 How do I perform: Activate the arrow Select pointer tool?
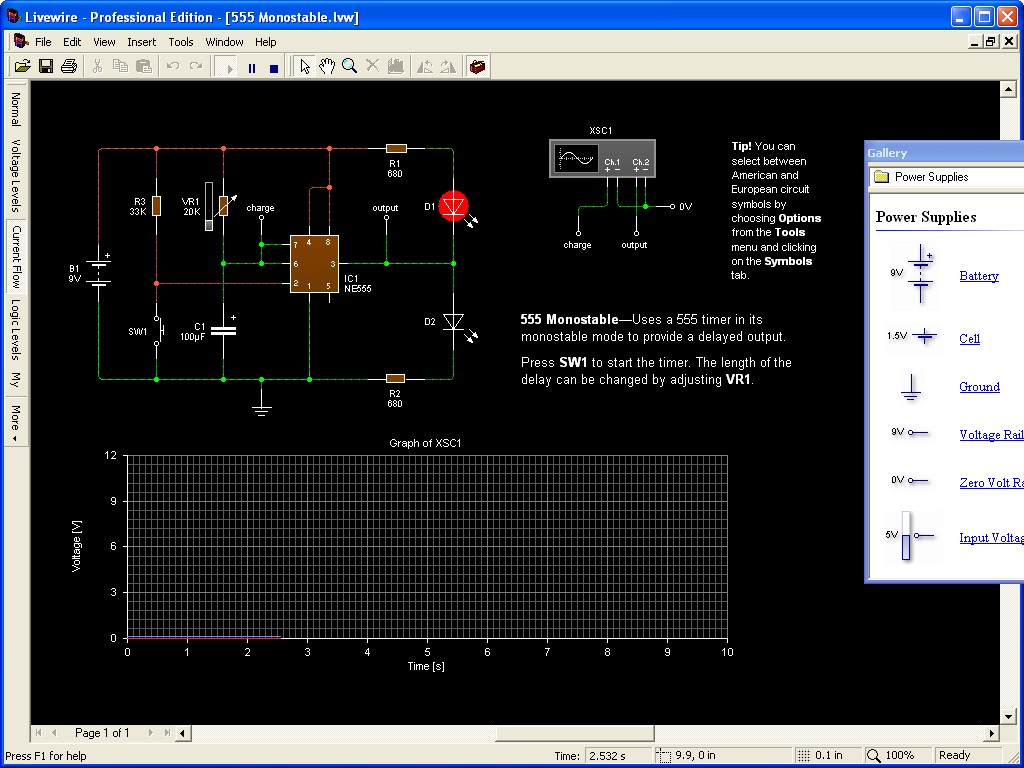[306, 66]
